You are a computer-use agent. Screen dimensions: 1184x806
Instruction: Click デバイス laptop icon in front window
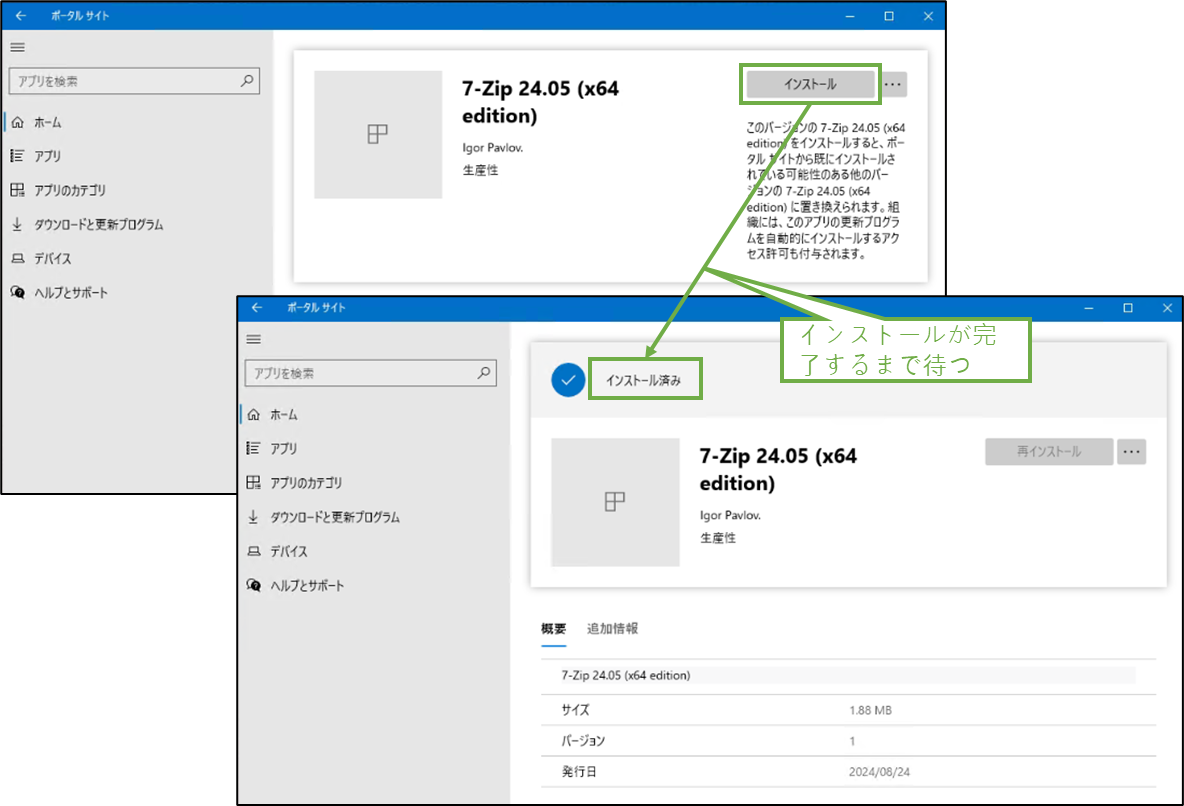(x=254, y=551)
